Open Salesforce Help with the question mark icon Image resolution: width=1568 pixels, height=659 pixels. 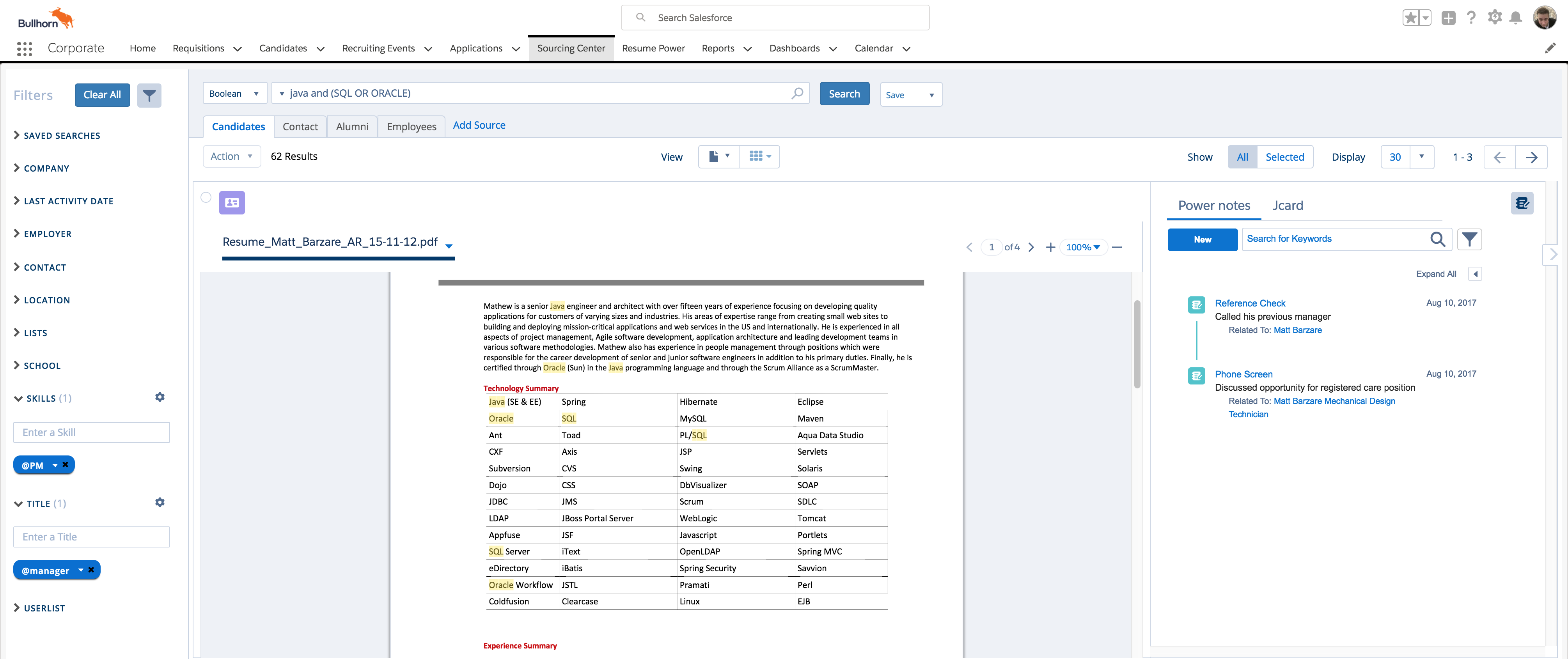tap(1472, 17)
